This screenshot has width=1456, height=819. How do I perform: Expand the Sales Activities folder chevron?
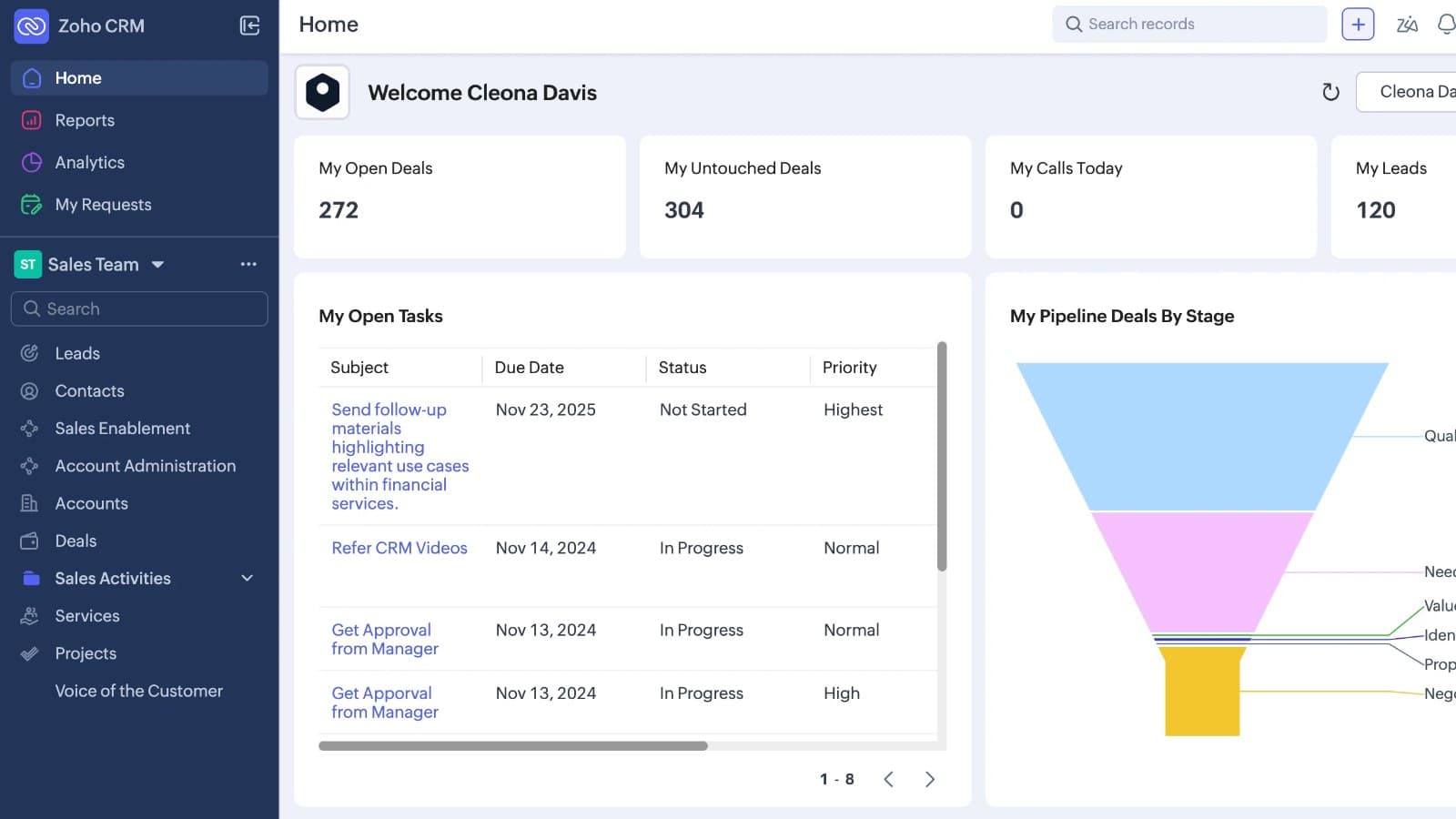247,578
